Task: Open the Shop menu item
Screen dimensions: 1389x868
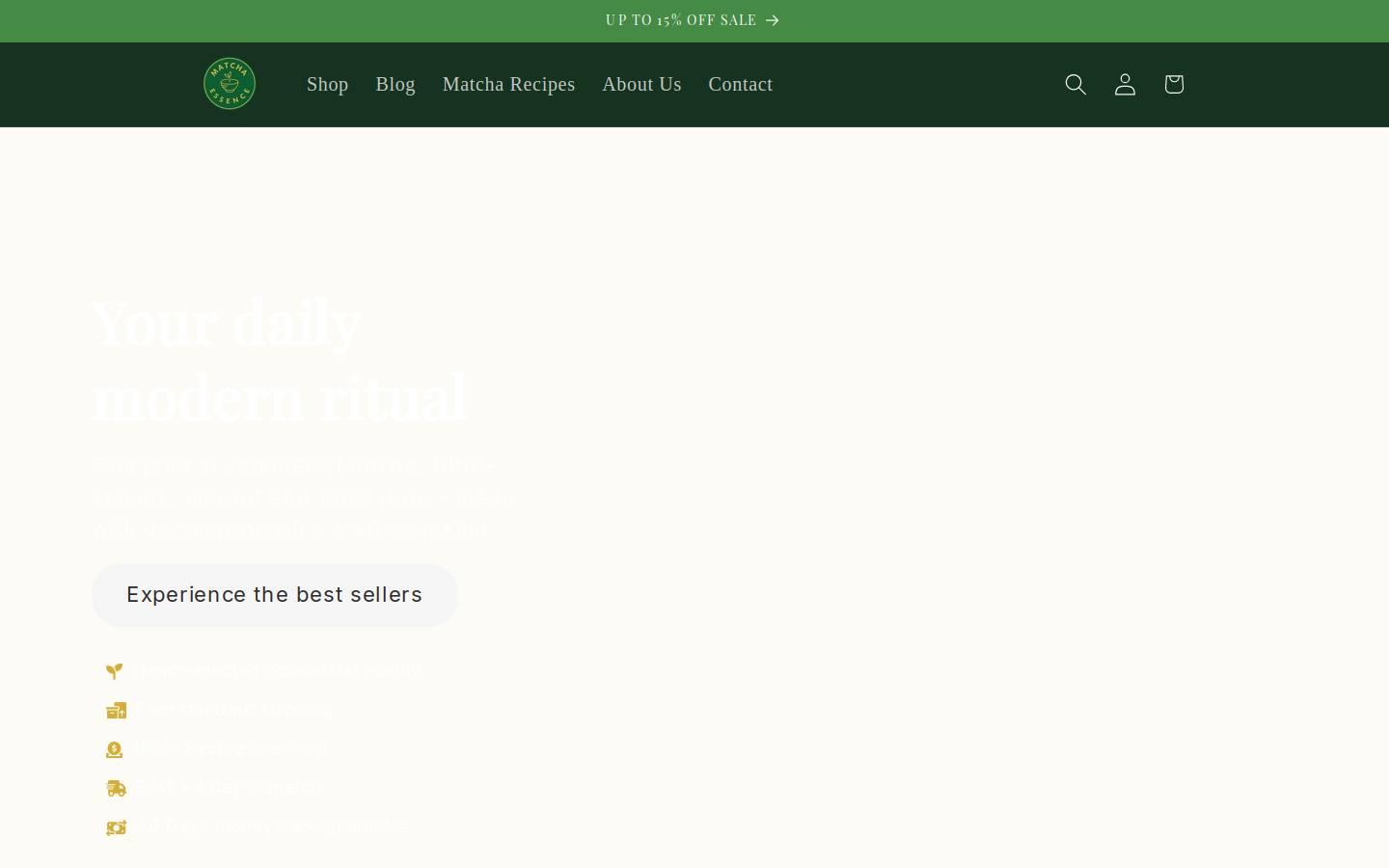Action: (328, 85)
